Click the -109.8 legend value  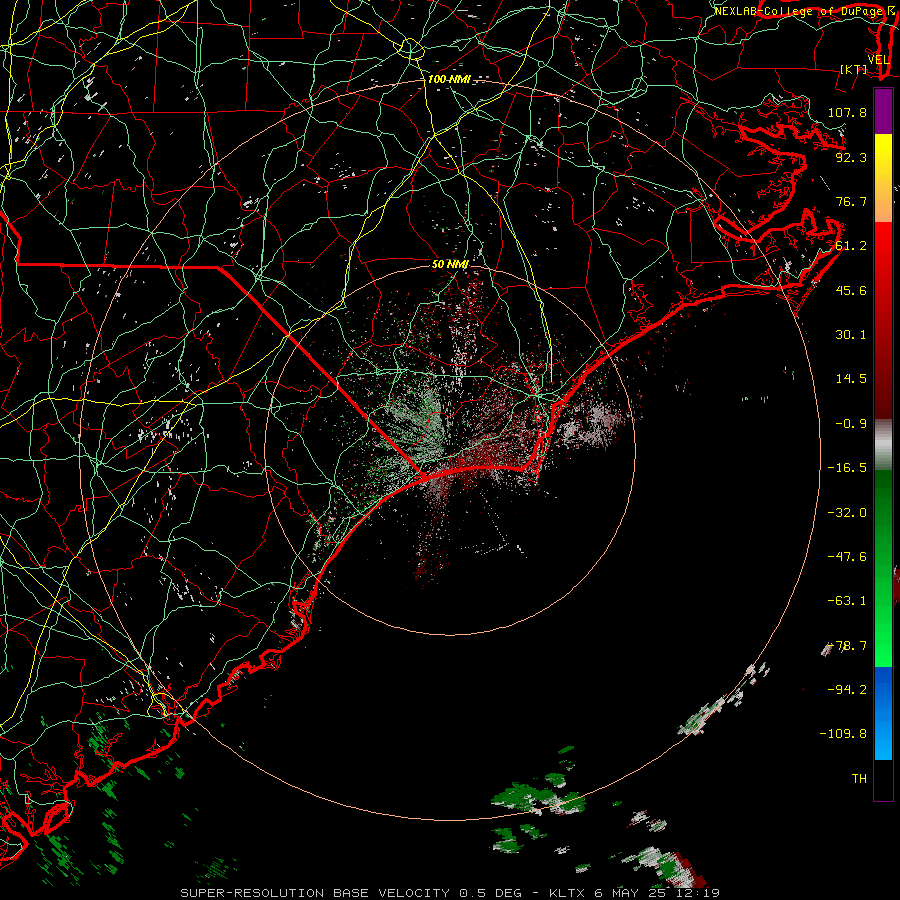tap(843, 734)
